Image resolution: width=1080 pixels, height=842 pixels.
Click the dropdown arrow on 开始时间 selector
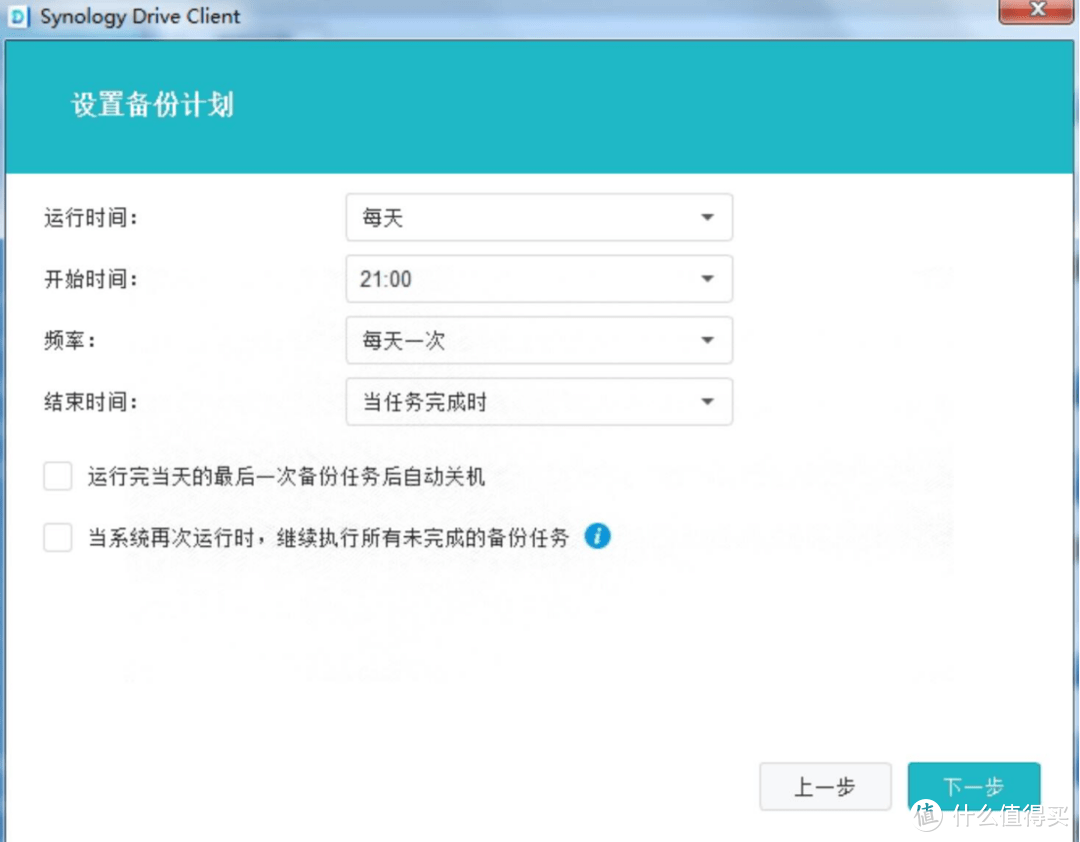tap(707, 279)
